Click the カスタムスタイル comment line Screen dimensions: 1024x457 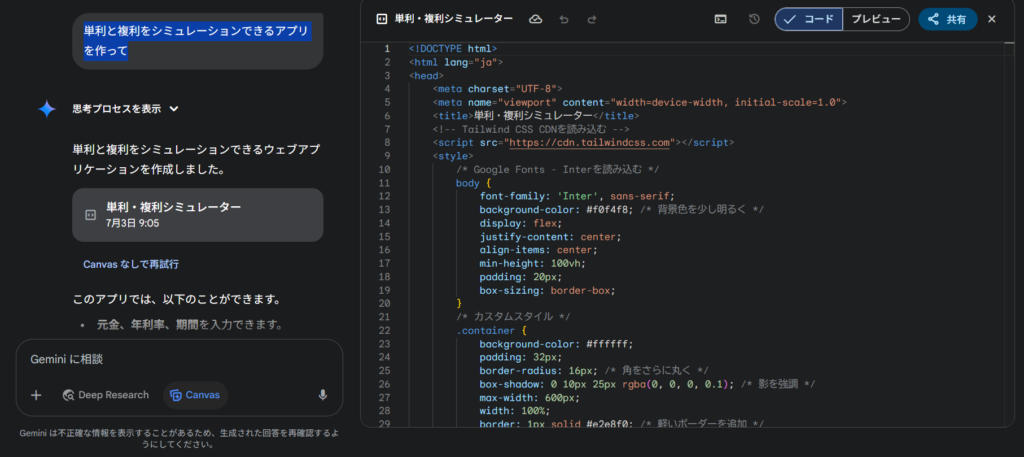click(x=513, y=317)
